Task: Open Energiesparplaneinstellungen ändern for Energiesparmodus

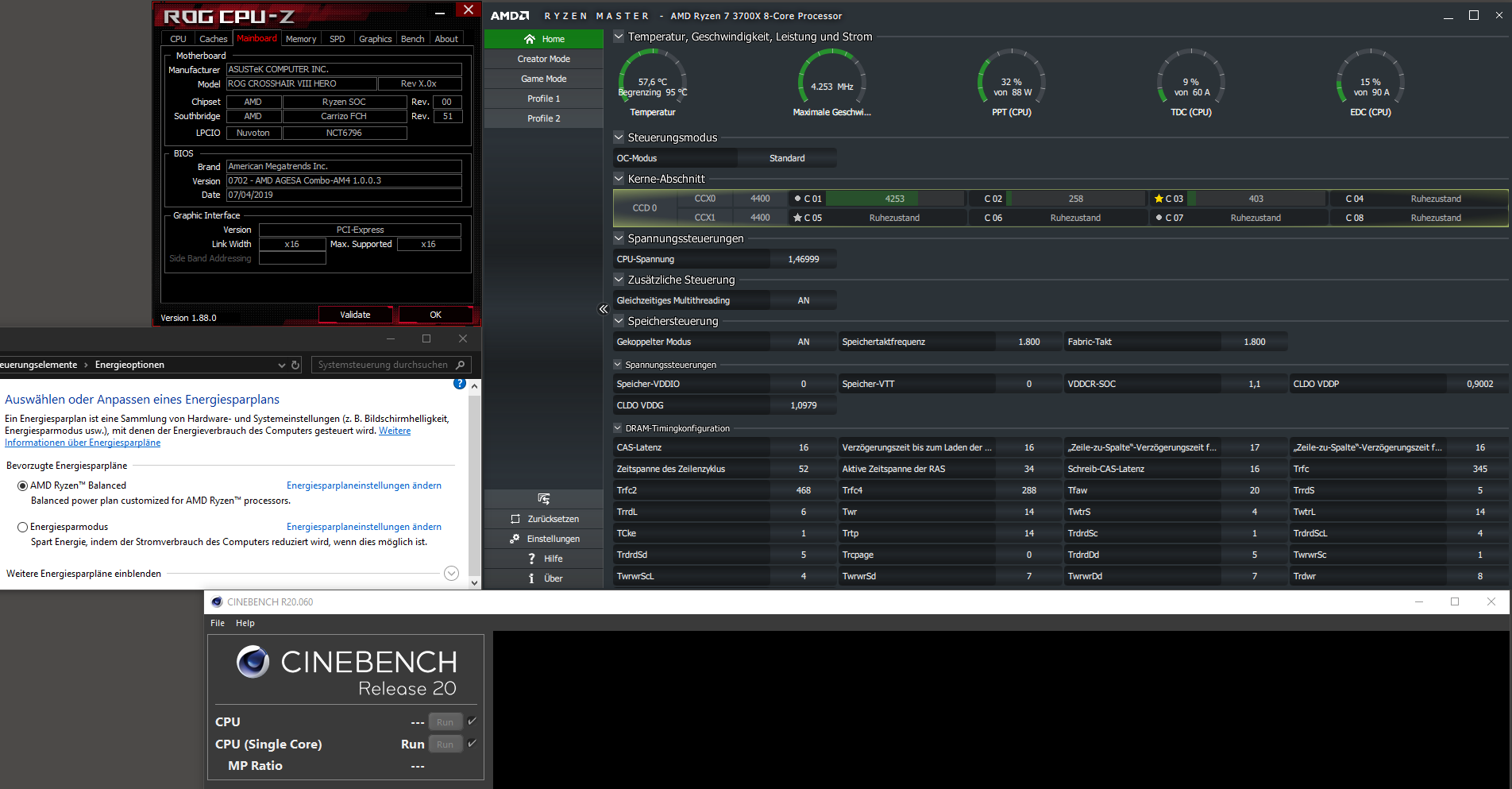Action: [364, 527]
